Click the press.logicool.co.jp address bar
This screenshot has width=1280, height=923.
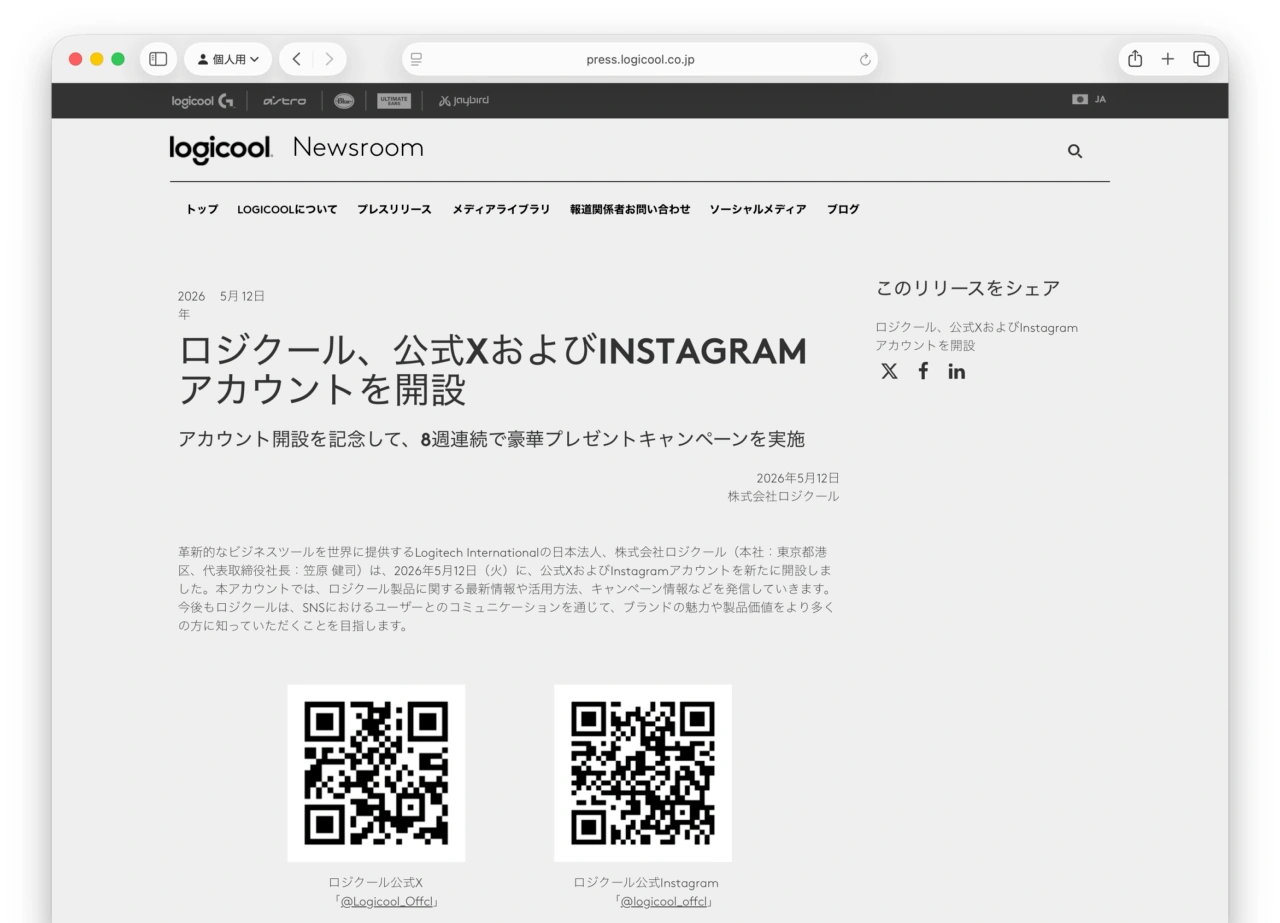pyautogui.click(x=640, y=59)
